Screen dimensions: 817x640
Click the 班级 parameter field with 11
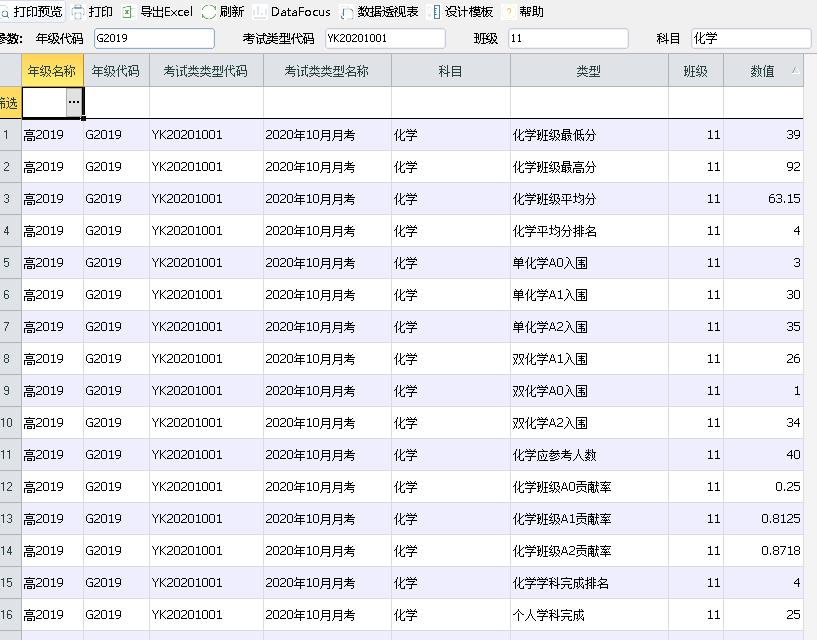tap(568, 39)
